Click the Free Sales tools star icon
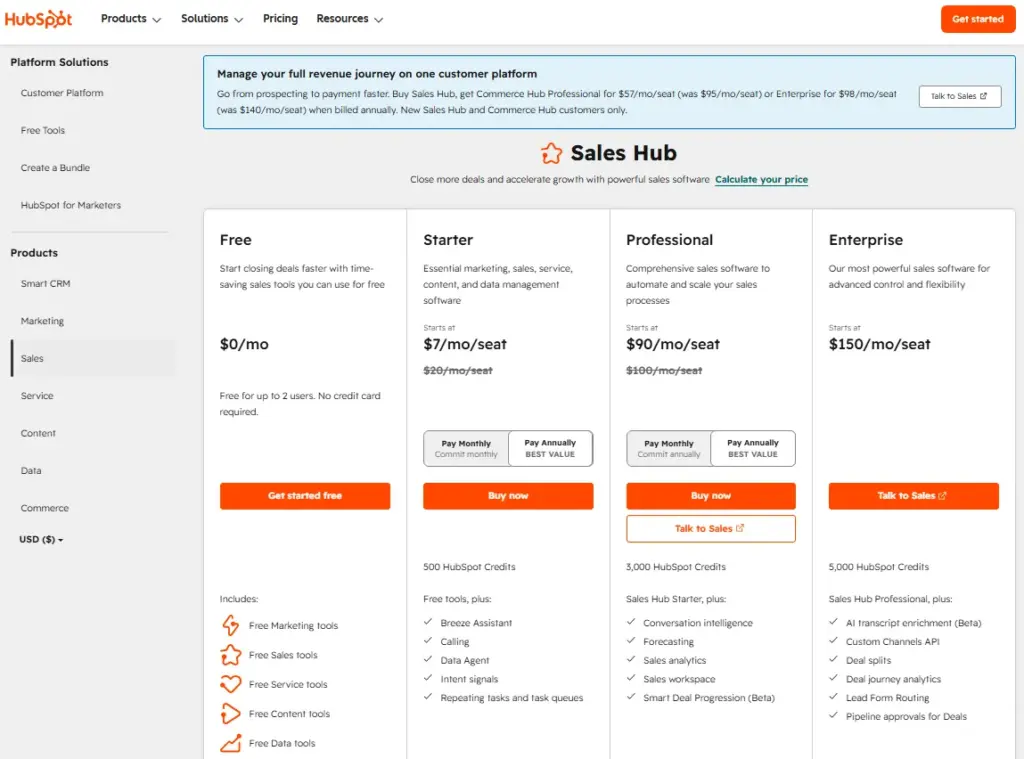This screenshot has height=759, width=1024. tap(231, 654)
